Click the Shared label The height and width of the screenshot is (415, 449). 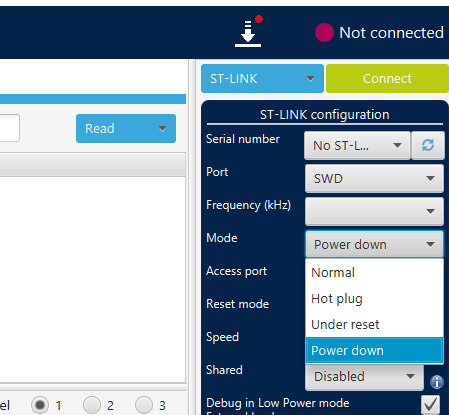[224, 370]
